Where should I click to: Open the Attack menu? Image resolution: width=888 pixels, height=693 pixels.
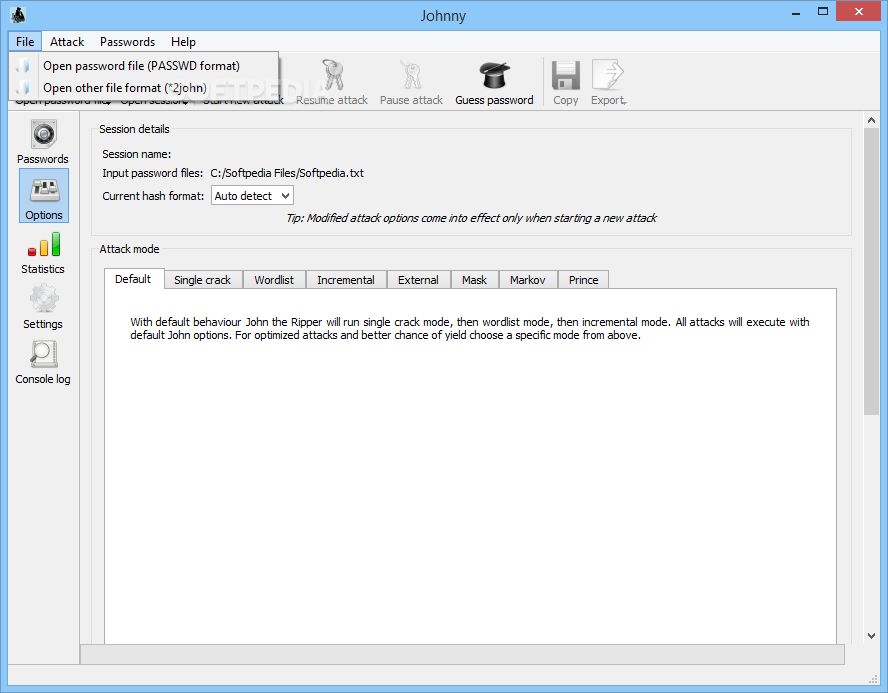point(67,42)
